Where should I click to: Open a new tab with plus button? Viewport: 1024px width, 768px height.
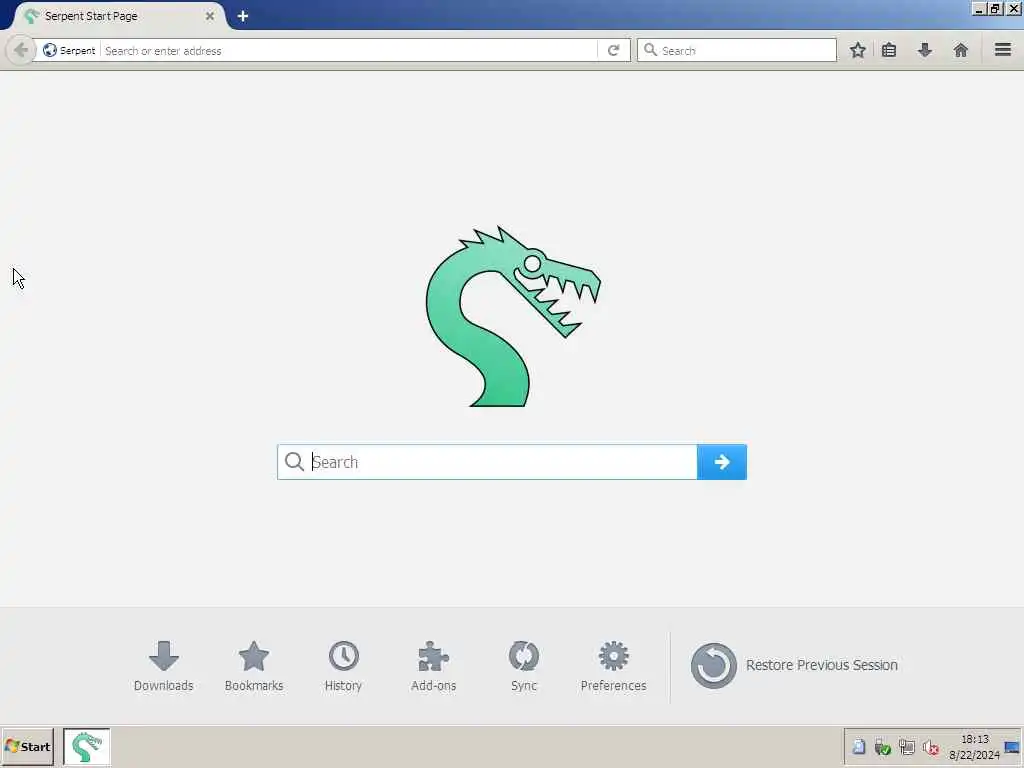coord(243,16)
